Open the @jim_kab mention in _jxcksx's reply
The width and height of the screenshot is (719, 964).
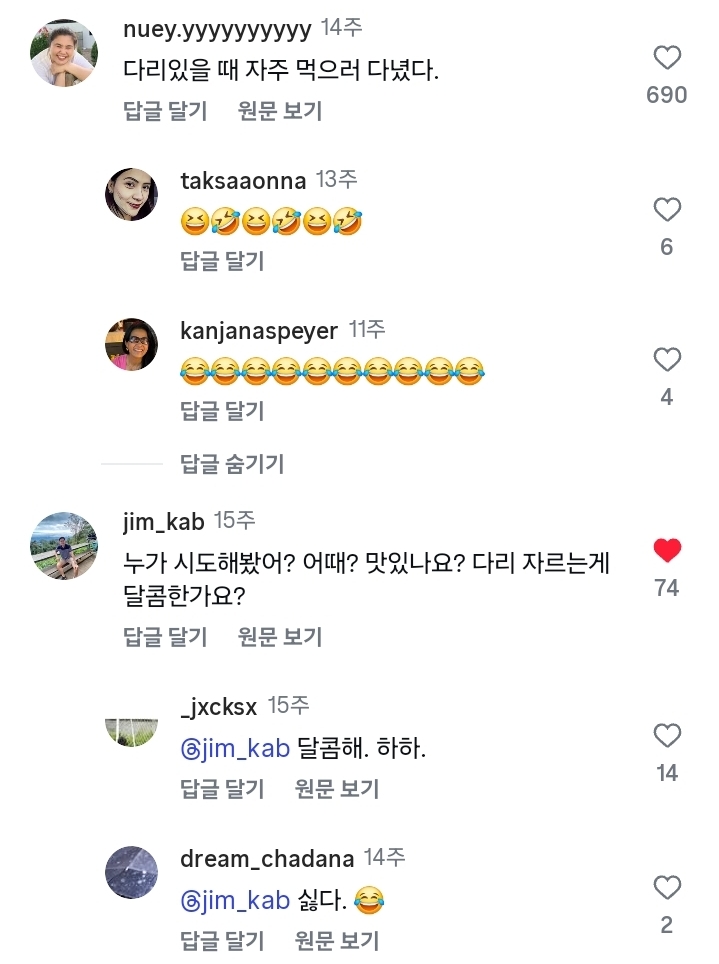coord(235,749)
